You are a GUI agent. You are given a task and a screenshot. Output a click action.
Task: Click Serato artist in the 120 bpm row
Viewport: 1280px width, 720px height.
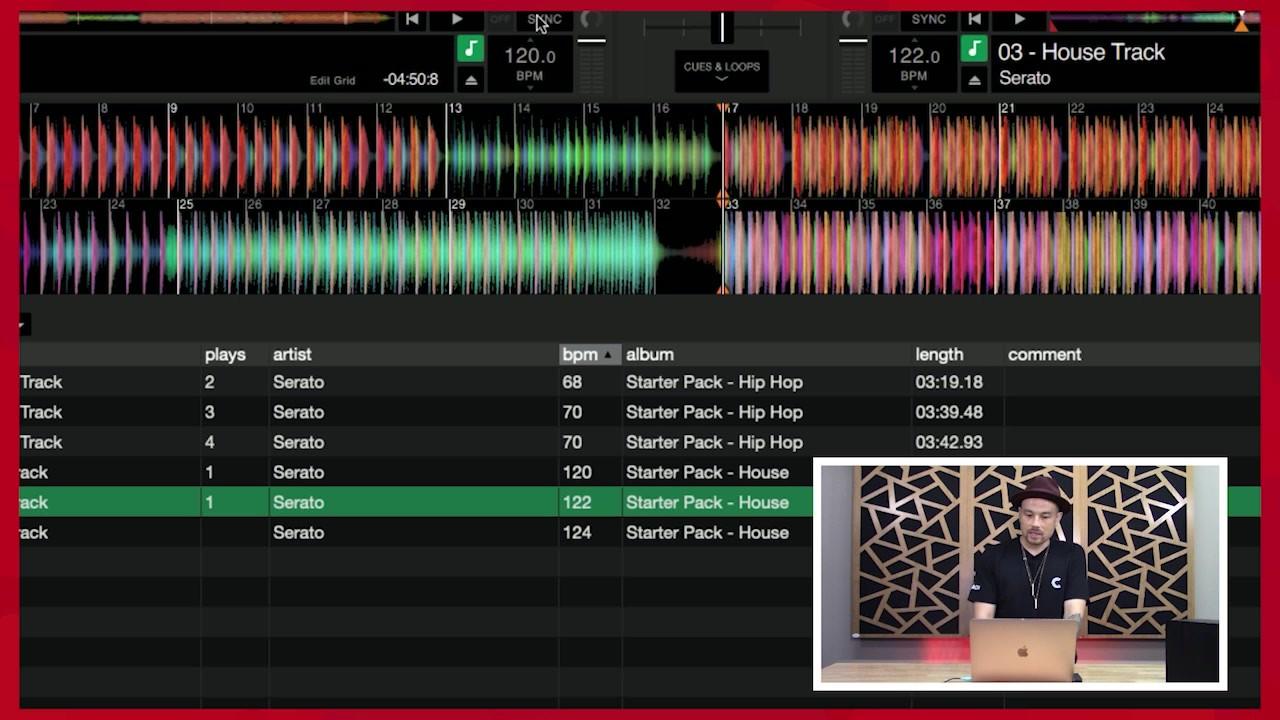coord(298,472)
